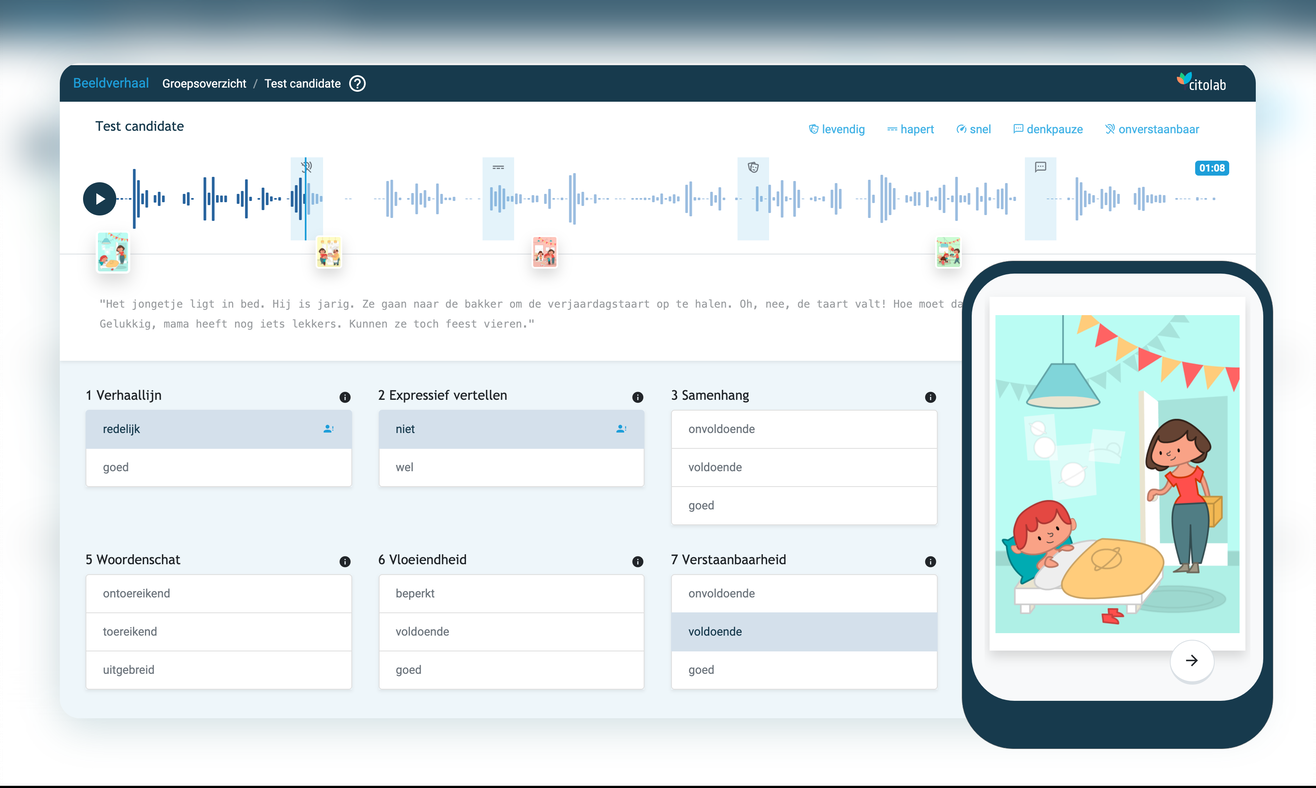
Task: Click the denkpauze marker on waveform
Action: 1040,167
